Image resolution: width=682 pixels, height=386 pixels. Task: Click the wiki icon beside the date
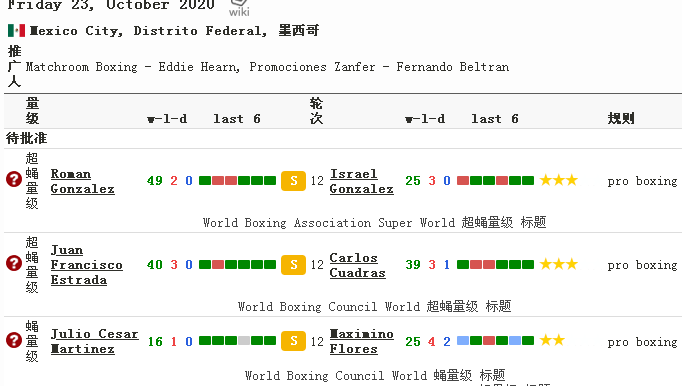[239, 8]
